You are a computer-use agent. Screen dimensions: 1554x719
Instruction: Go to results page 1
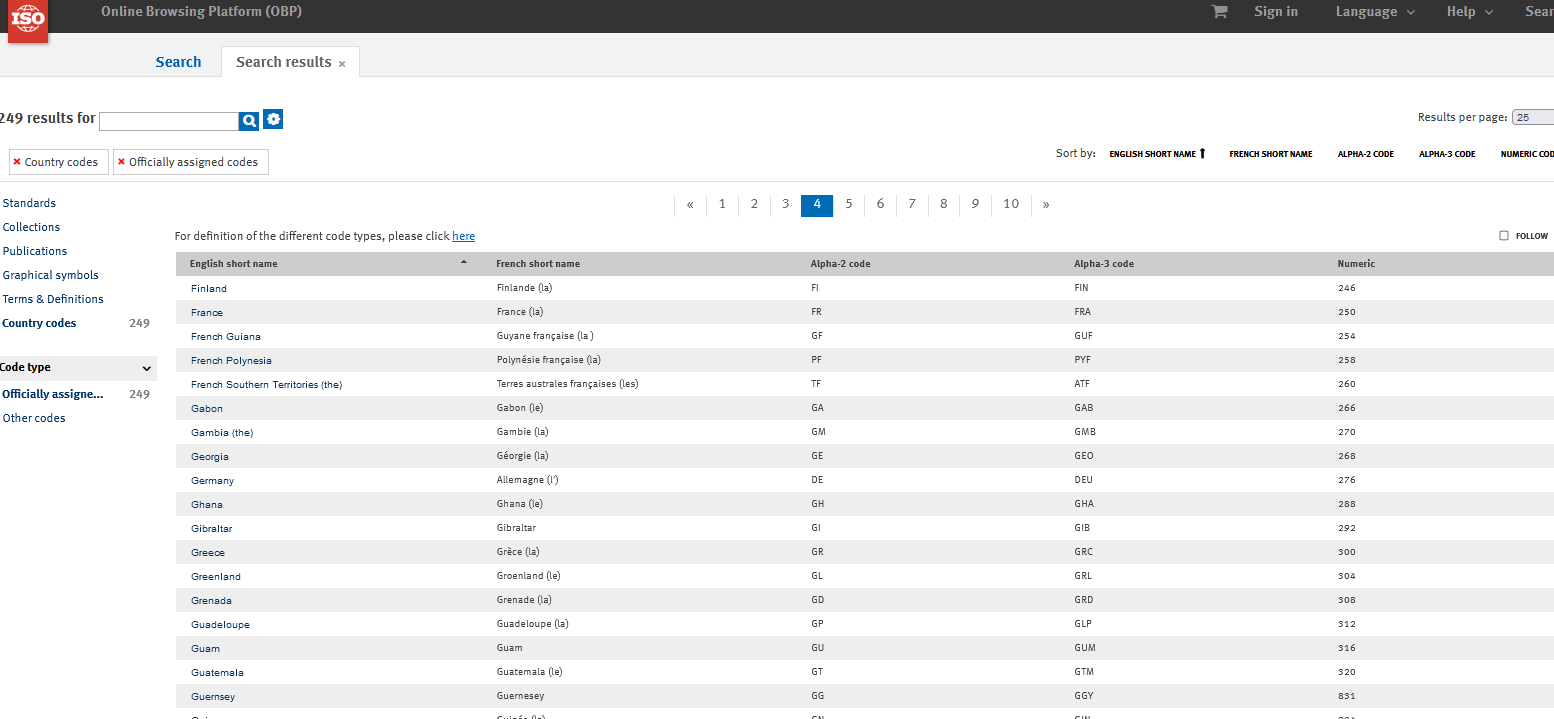pos(722,204)
